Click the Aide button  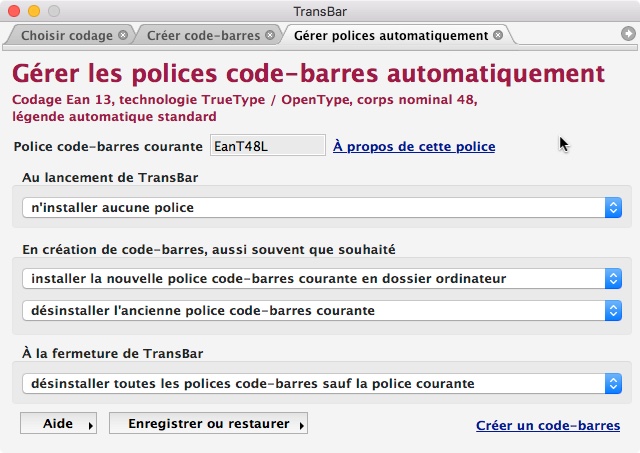tap(58, 424)
